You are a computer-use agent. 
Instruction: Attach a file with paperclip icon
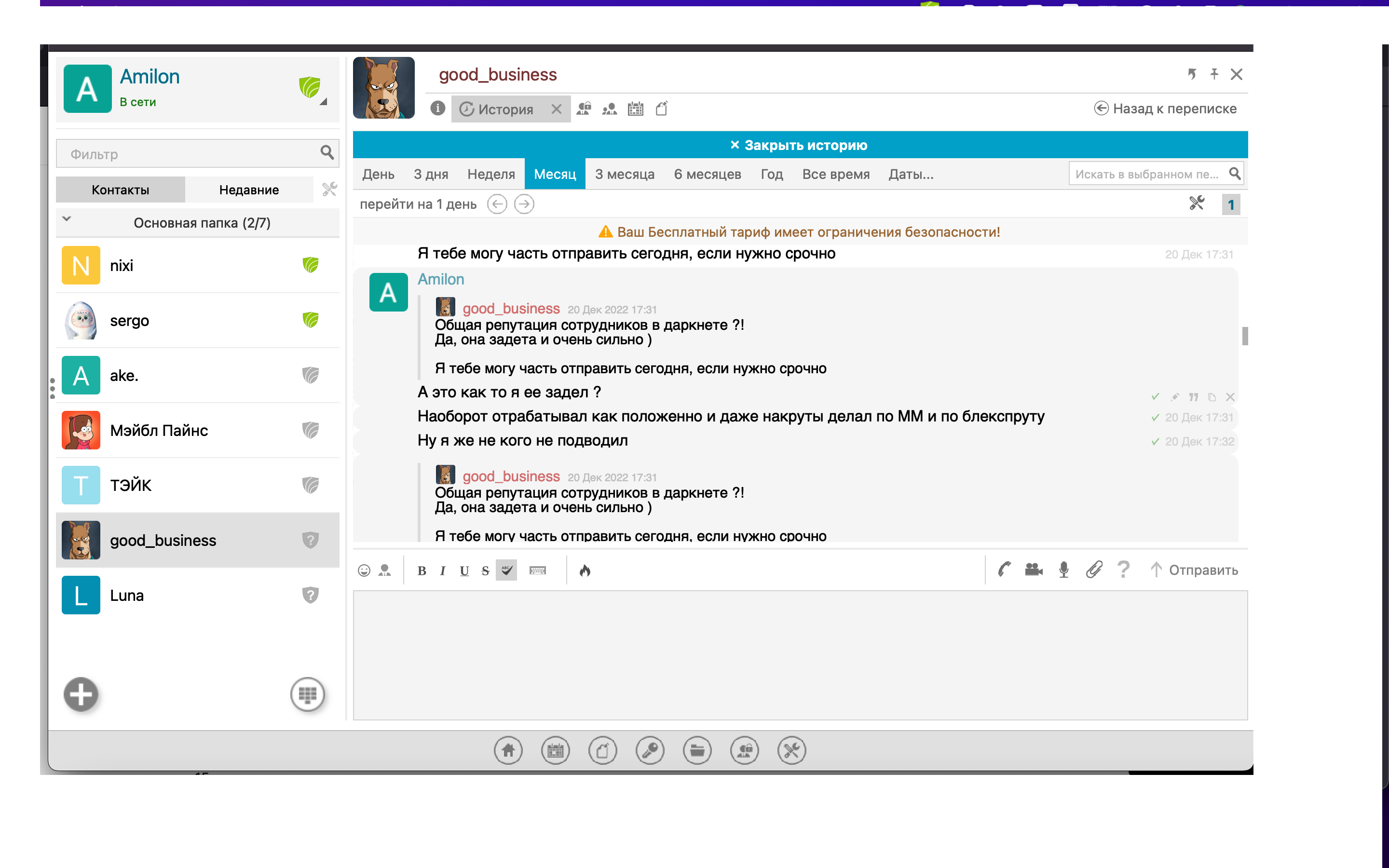[1094, 570]
